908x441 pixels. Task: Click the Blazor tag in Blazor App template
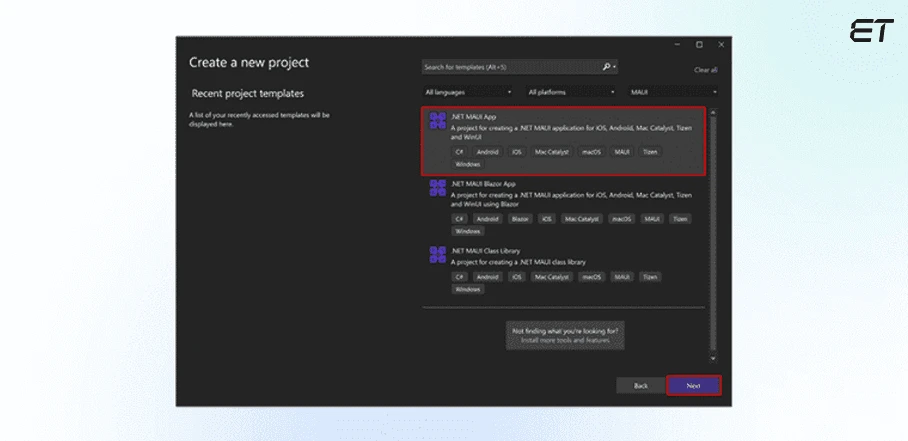point(518,219)
